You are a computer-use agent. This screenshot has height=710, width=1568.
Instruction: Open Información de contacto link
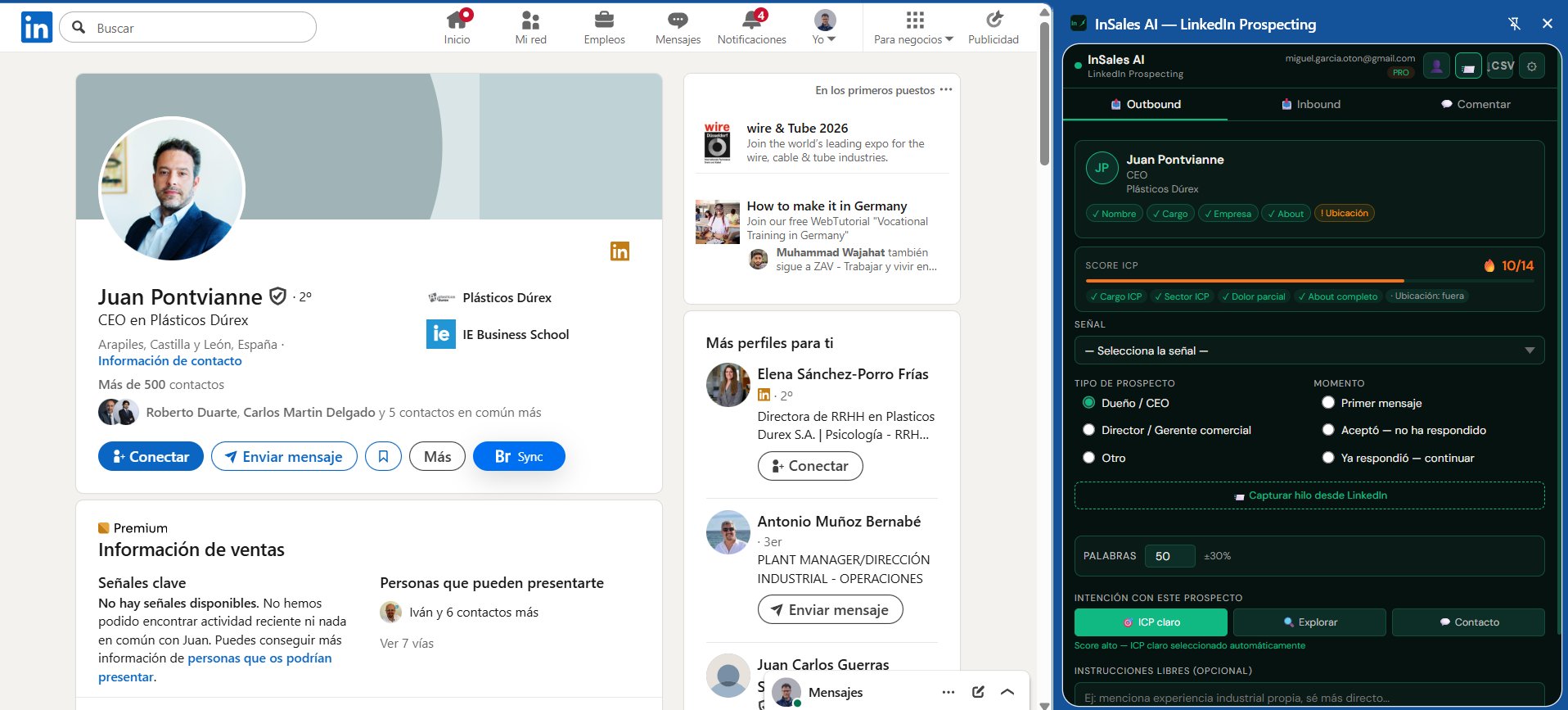pyautogui.click(x=170, y=361)
